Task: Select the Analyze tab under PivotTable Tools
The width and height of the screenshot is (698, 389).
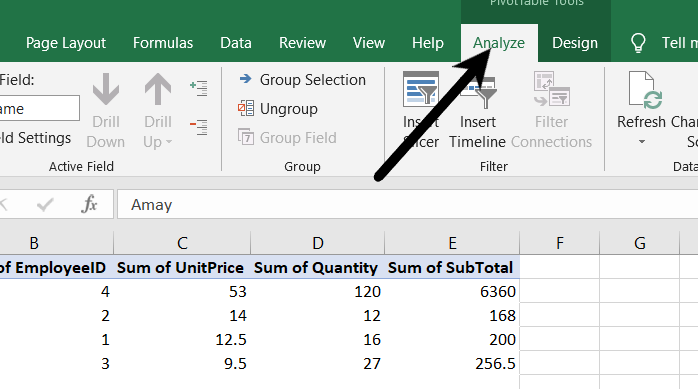Action: coord(499,43)
